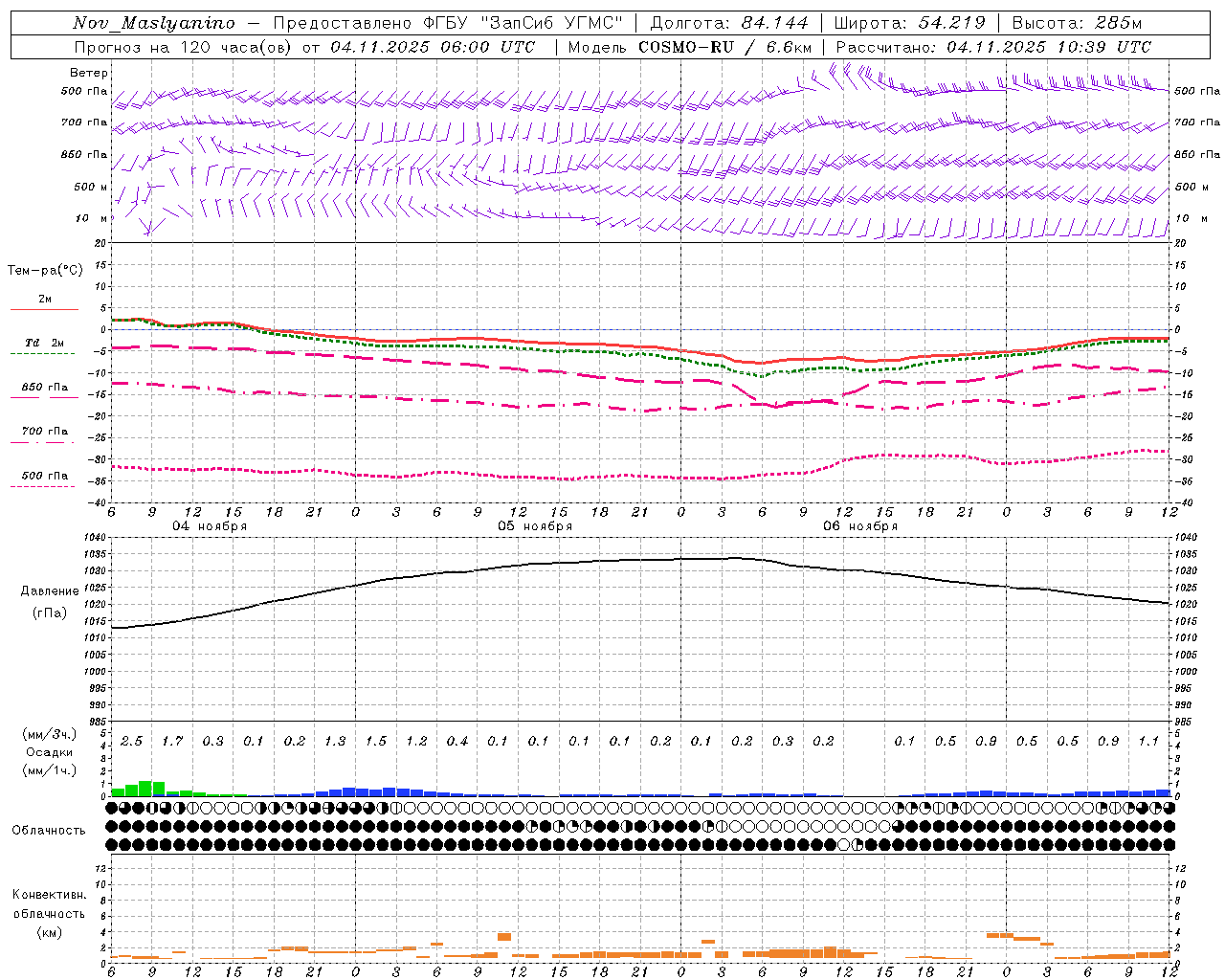Image resolution: width=1225 pixels, height=980 pixels.
Task: Click the Давление panel label
Action: pos(50,591)
